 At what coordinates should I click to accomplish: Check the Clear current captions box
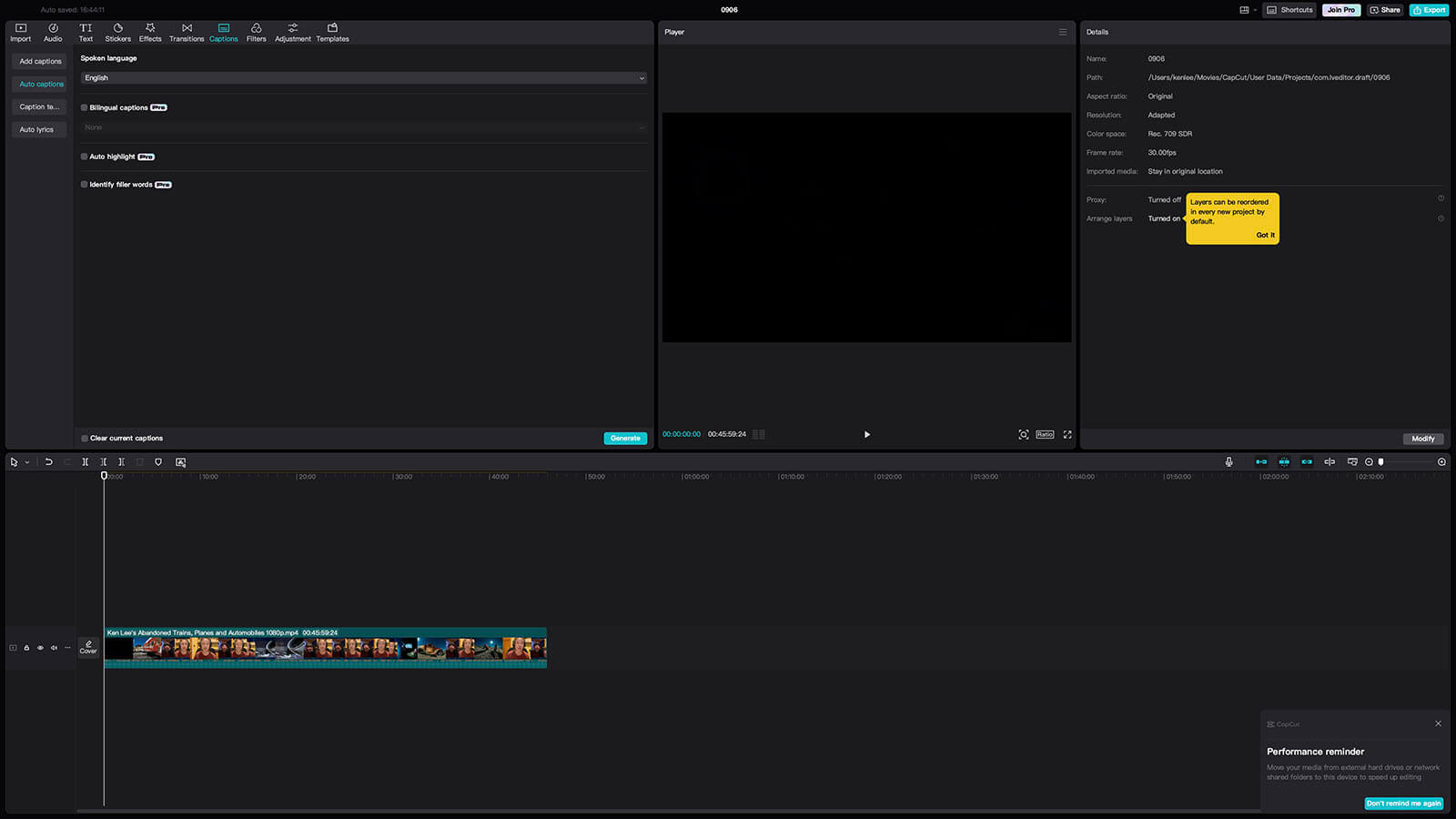coord(85,439)
